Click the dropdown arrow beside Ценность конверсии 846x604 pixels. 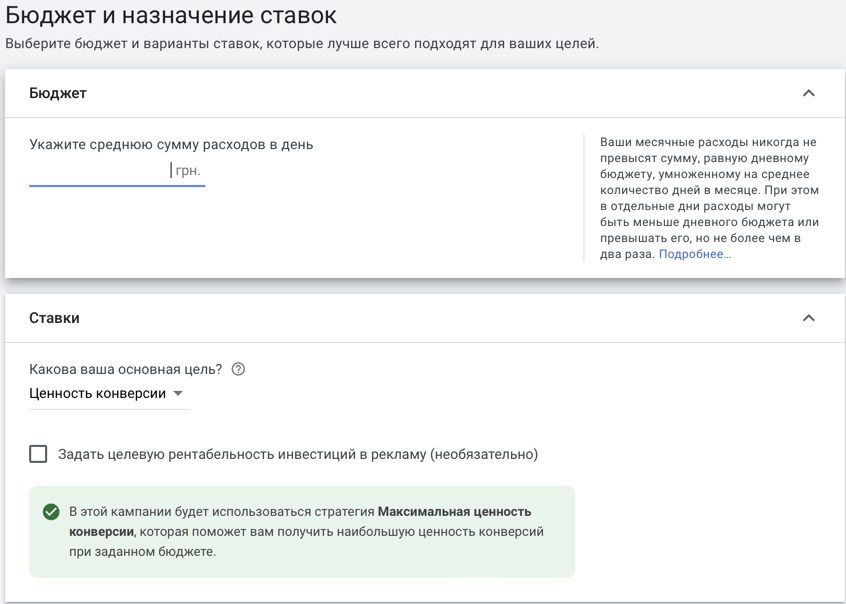click(178, 393)
